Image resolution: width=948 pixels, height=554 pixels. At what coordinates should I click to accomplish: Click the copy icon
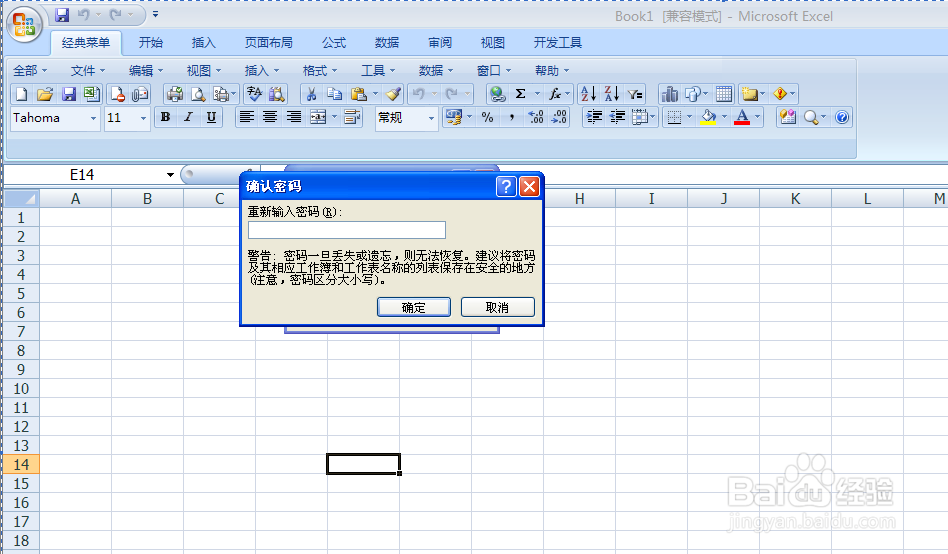pyautogui.click(x=334, y=94)
